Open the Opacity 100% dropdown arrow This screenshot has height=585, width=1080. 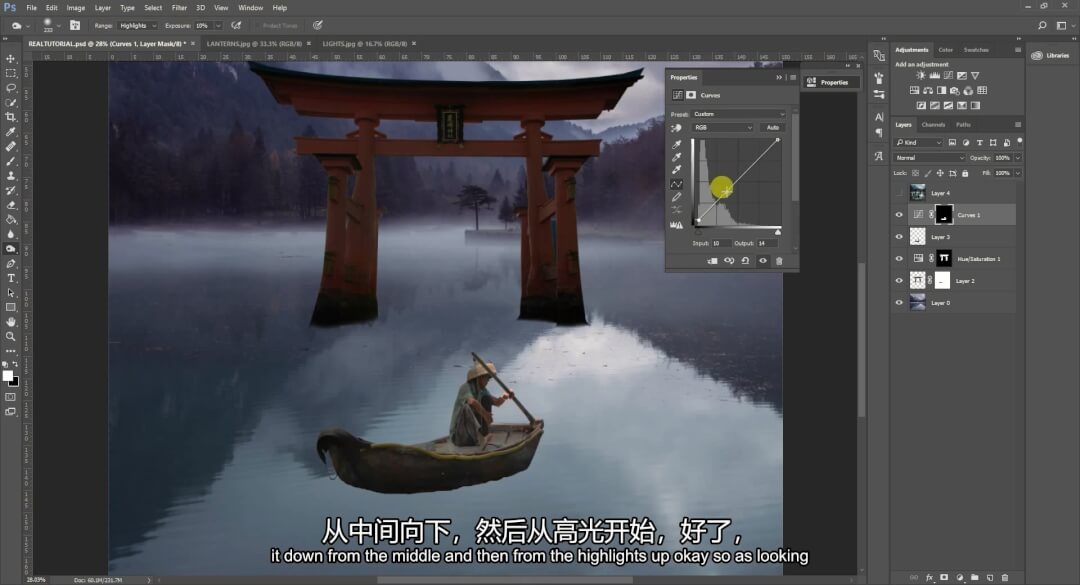(1018, 158)
